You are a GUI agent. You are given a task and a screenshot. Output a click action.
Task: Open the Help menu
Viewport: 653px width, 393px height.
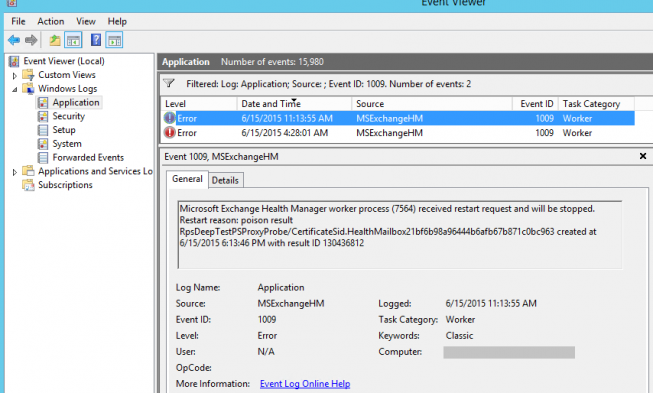tap(117, 21)
